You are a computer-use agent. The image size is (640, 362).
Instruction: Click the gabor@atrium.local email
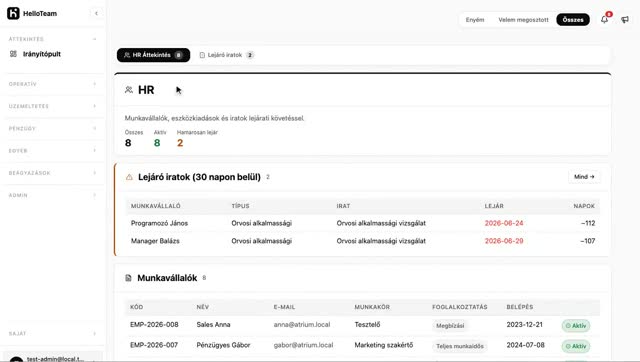(303, 345)
